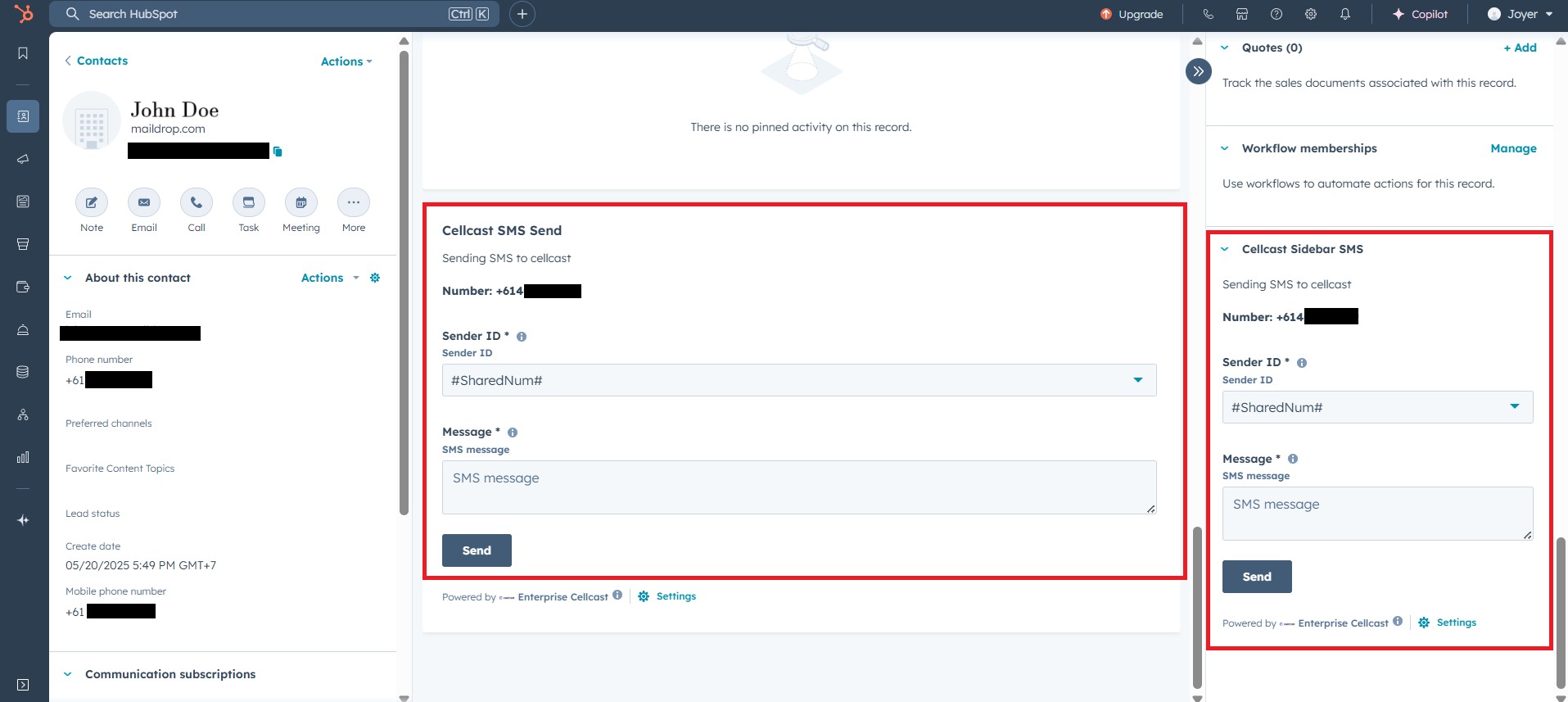Open About this contact Actions dropdown
The image size is (1568, 702).
point(330,278)
